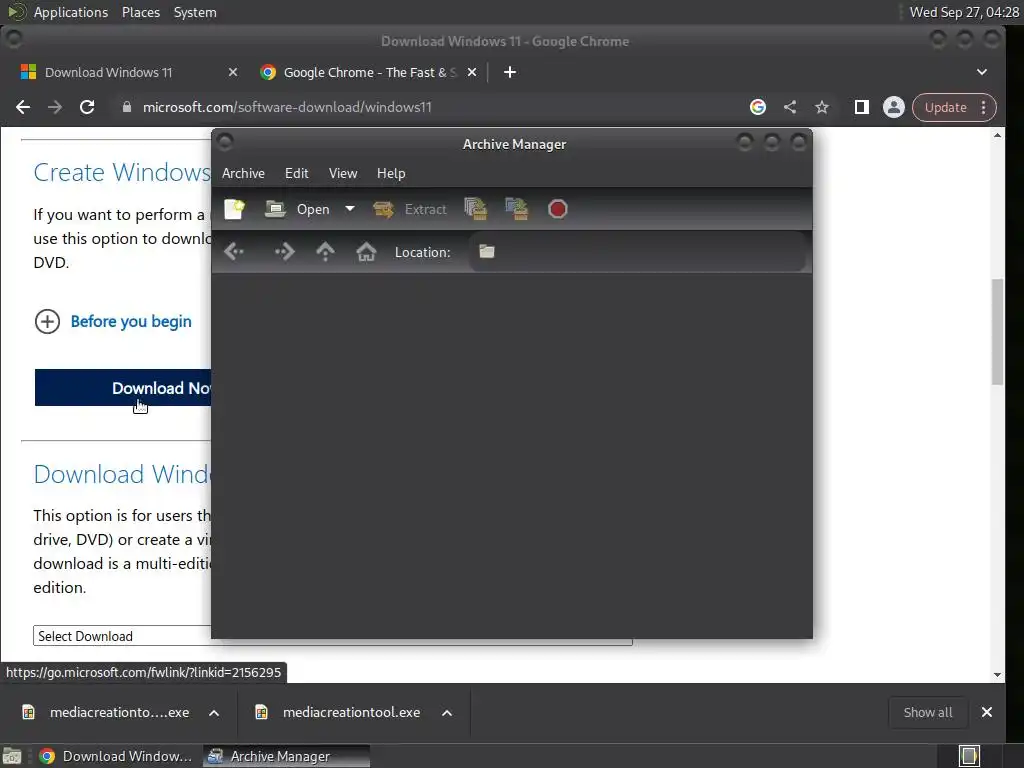Image resolution: width=1024 pixels, height=768 pixels.
Task: Go forward in Chrome
Action: coord(55,107)
